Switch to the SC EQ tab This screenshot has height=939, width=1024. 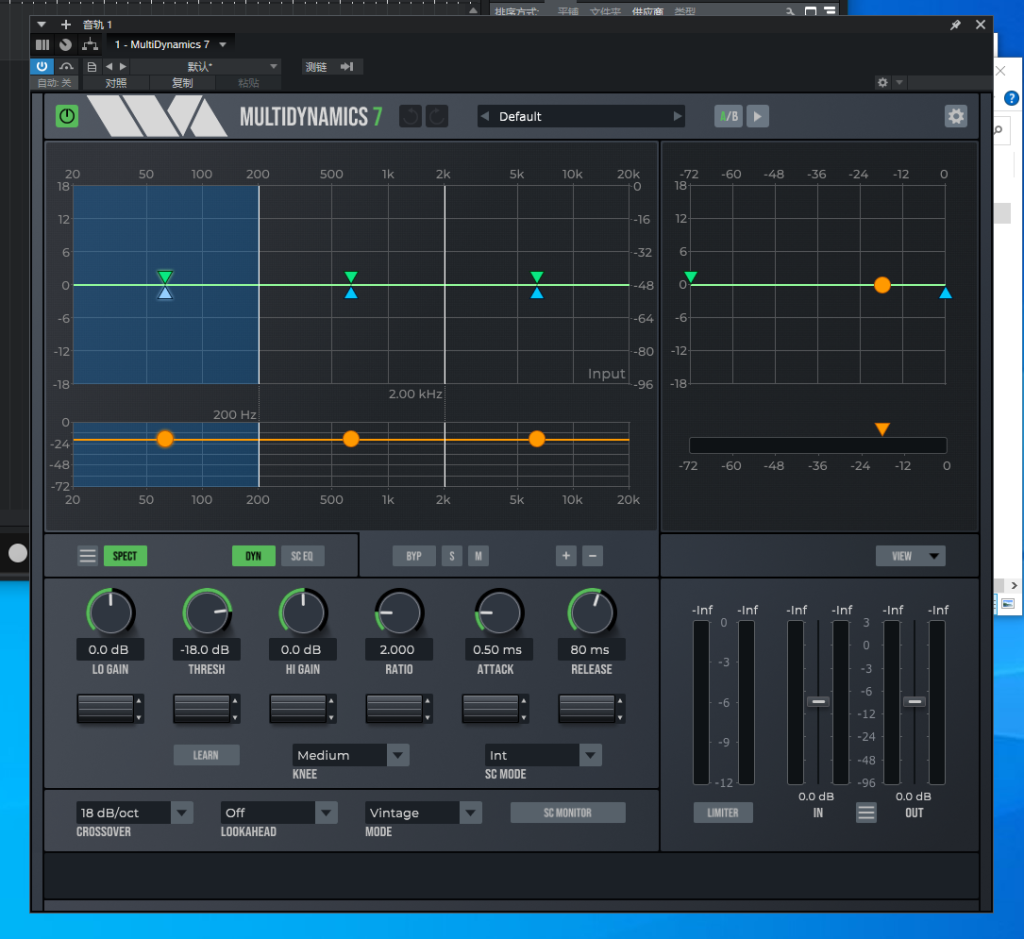tap(302, 556)
